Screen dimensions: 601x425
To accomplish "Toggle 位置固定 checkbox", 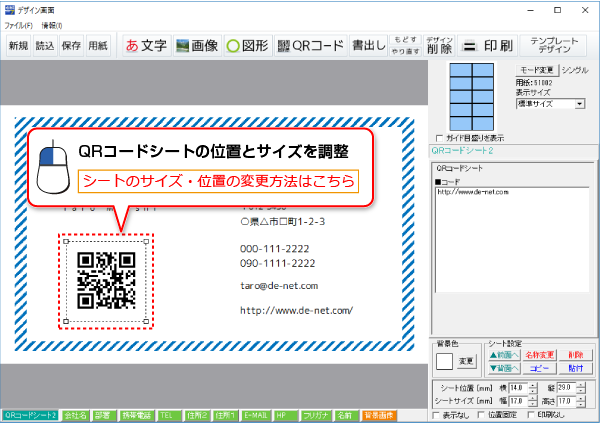I will click(481, 415).
